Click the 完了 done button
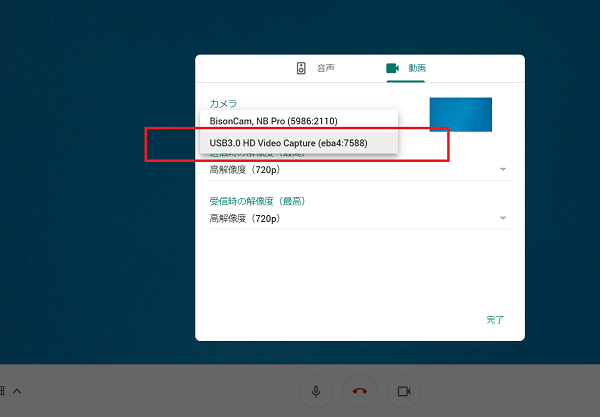The height and width of the screenshot is (417, 600). coord(495,320)
